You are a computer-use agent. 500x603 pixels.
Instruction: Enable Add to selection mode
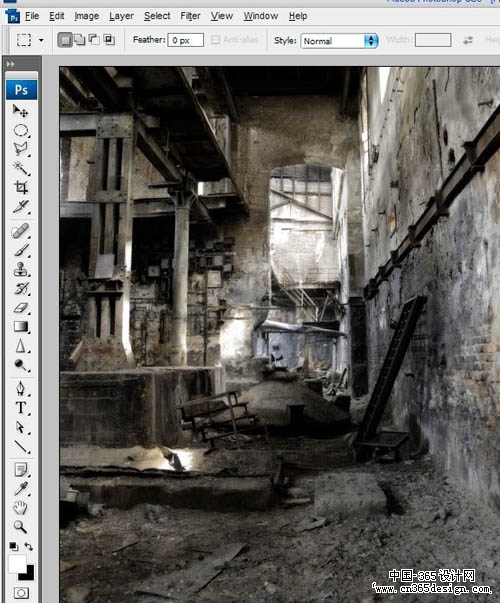coord(80,40)
